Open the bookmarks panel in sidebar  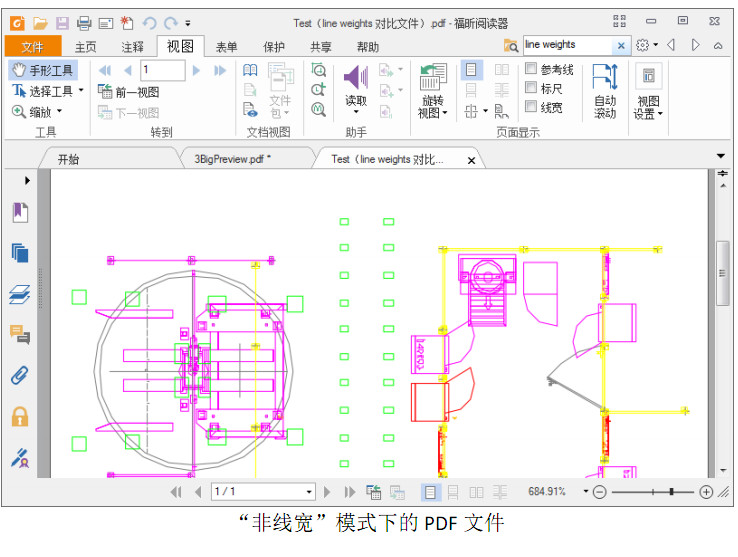[x=20, y=212]
